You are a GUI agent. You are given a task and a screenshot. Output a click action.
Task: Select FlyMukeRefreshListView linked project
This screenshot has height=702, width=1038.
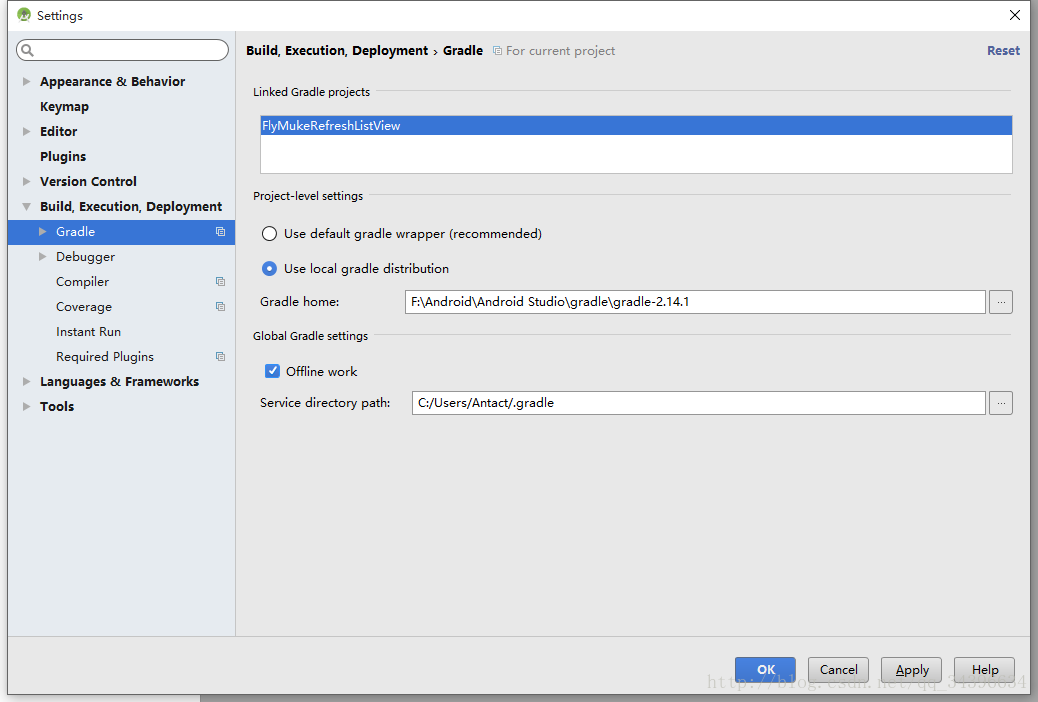point(636,126)
